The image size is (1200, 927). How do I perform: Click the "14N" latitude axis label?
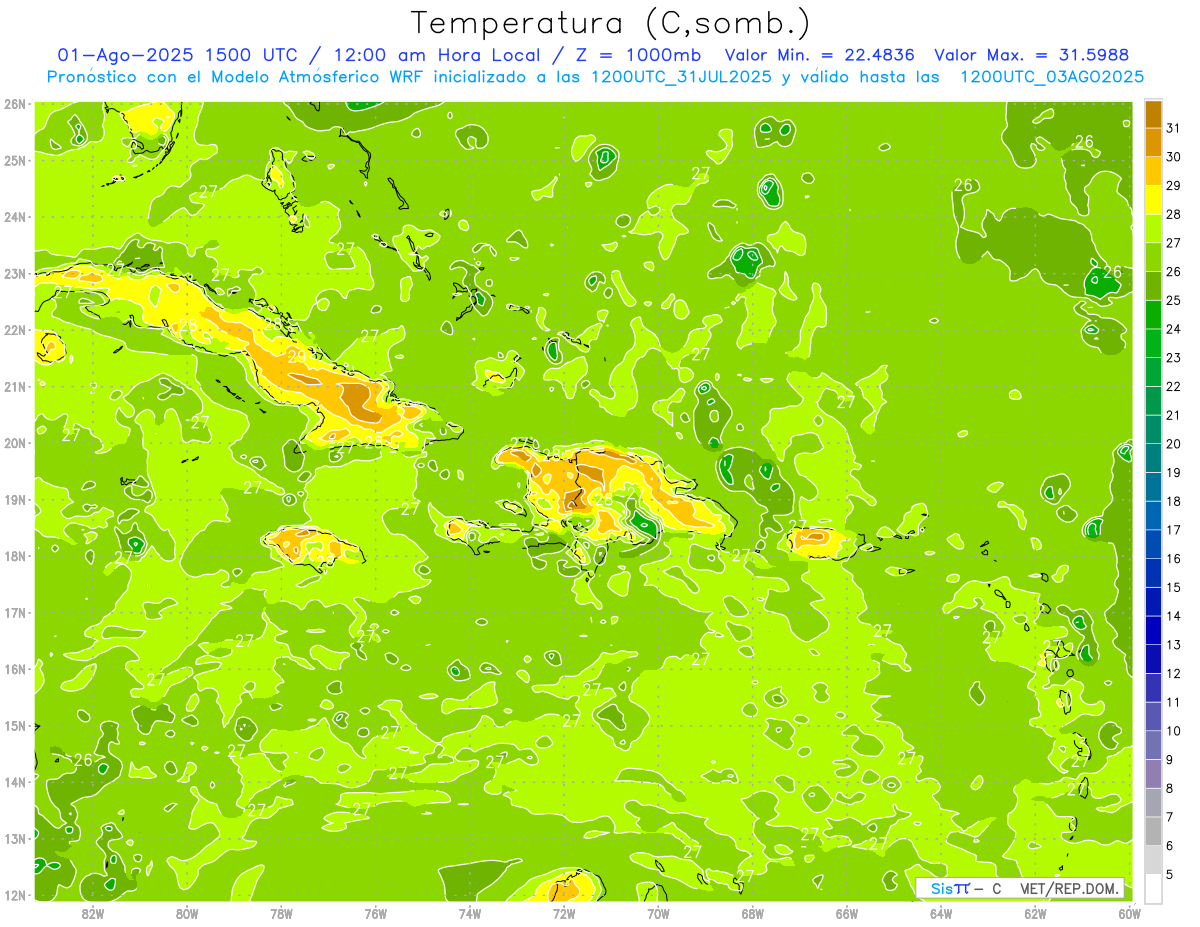pyautogui.click(x=15, y=782)
